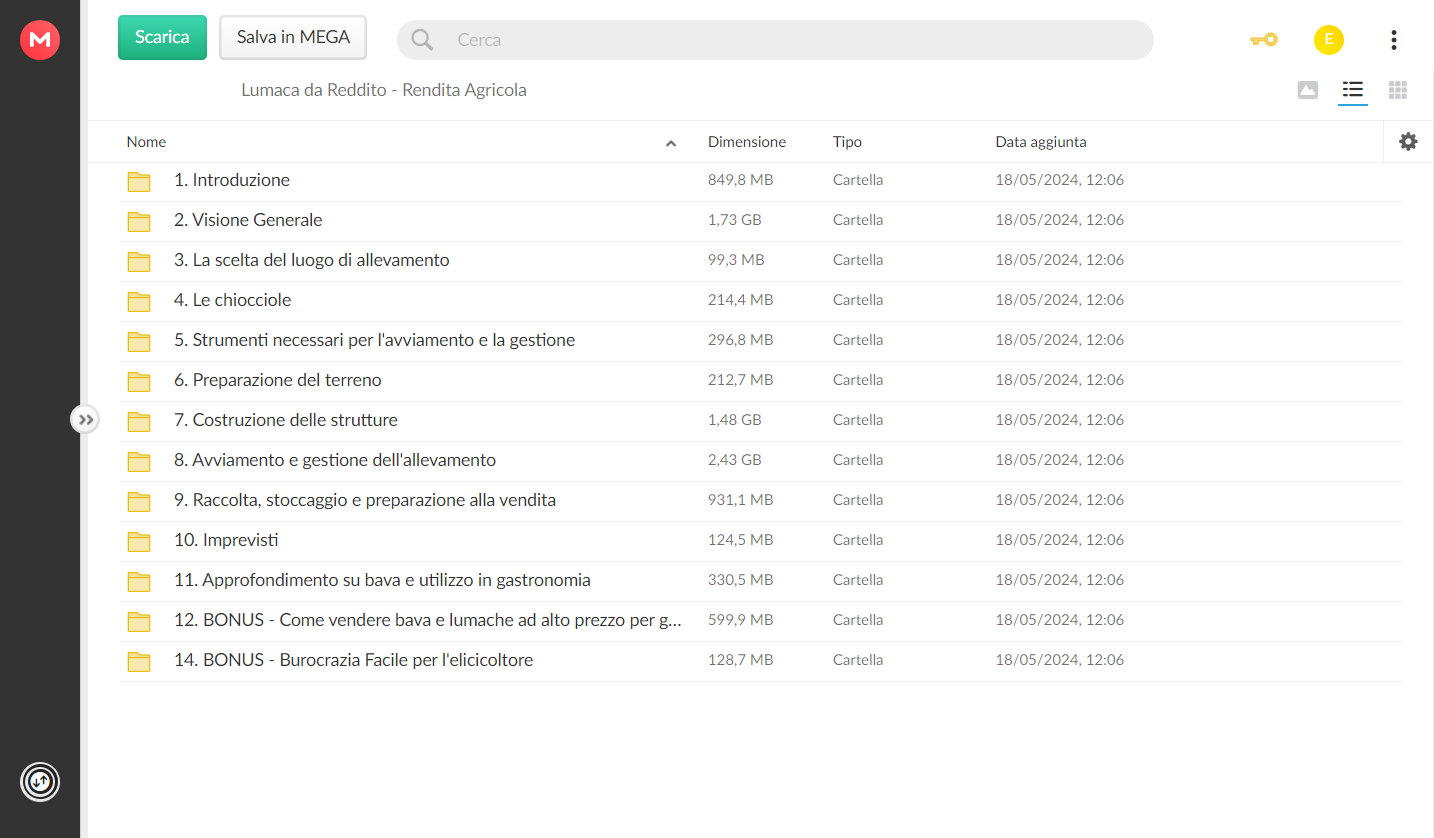Click the search magnifier icon
The image size is (1434, 838).
tap(422, 40)
